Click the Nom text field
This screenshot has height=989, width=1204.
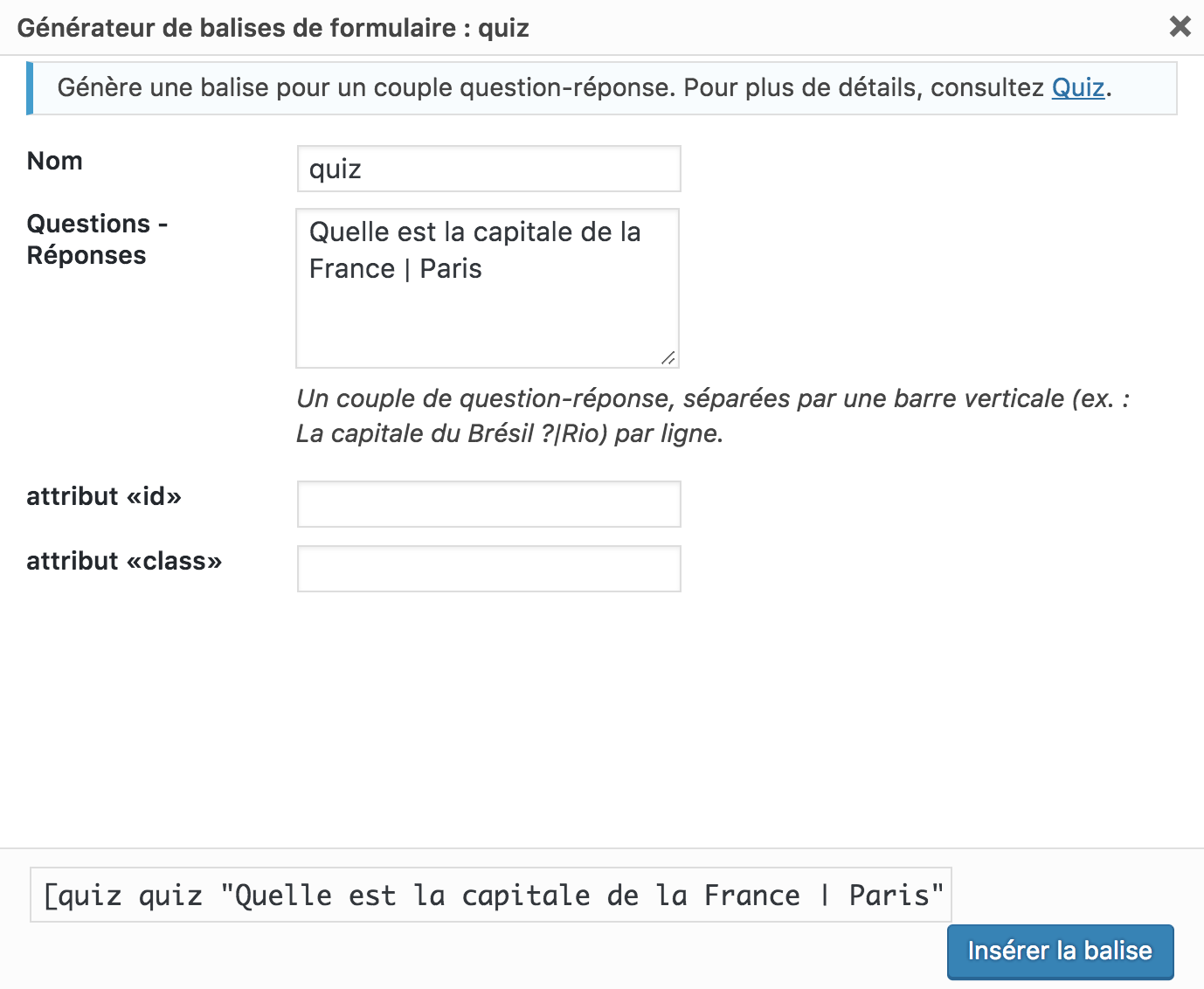(488, 169)
